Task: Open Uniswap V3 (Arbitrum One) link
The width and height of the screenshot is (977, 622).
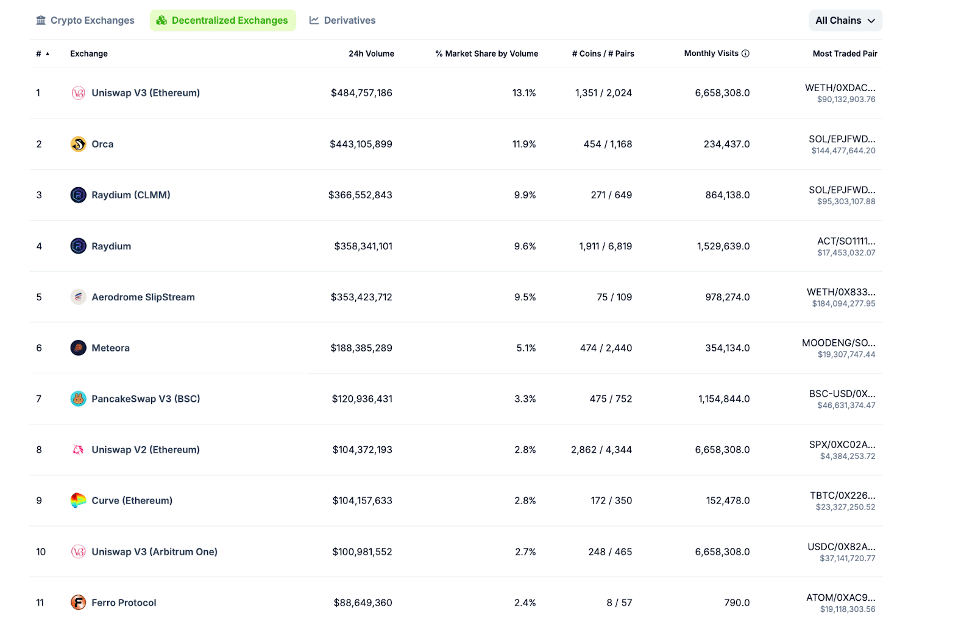Action: 155,552
